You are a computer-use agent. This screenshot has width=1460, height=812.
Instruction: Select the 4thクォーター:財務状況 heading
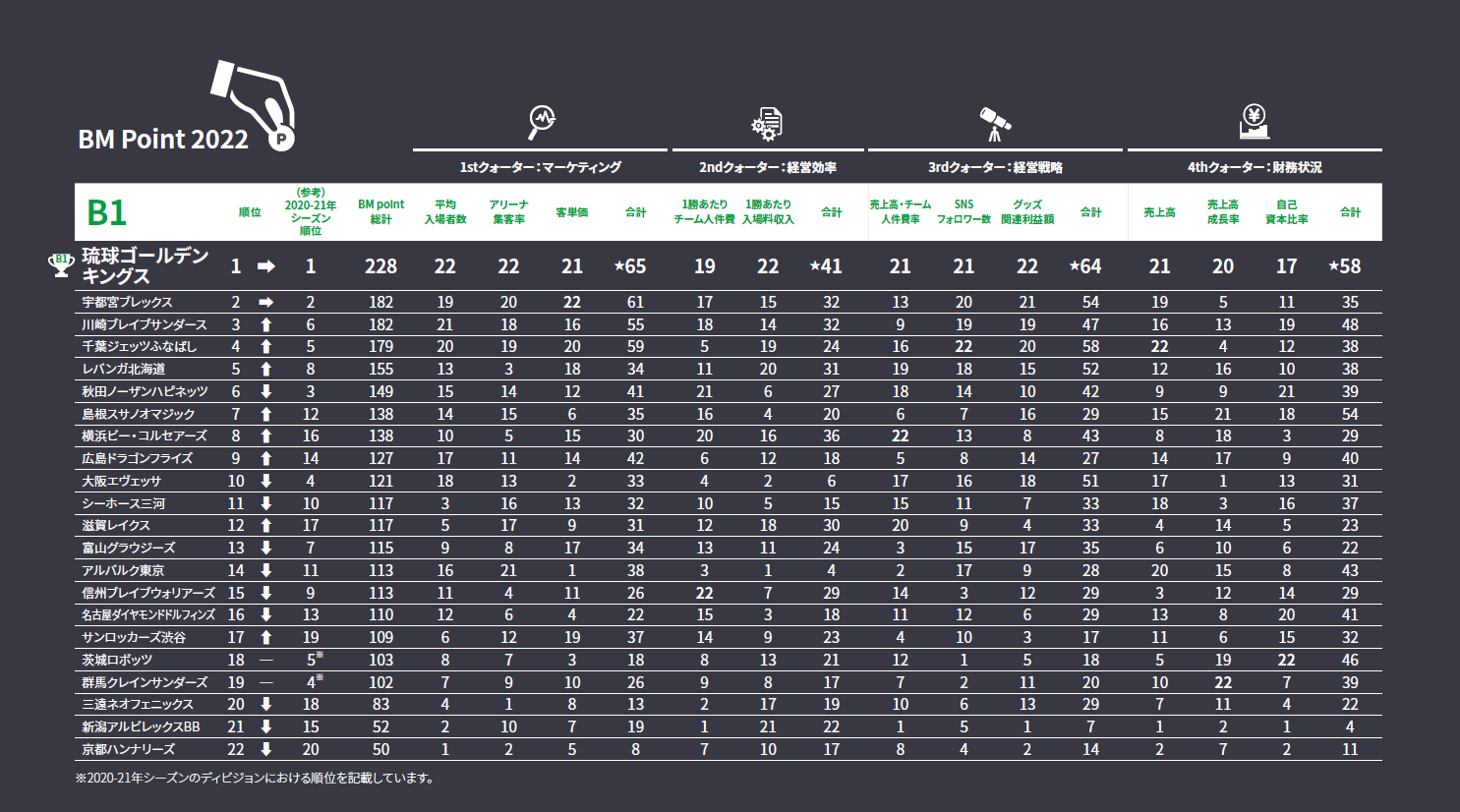tap(1255, 167)
